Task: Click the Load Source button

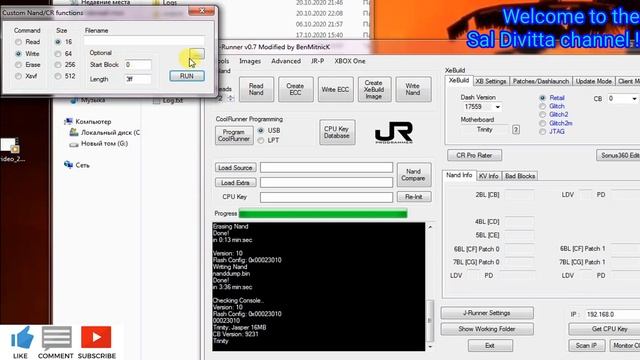Action: 235,168
